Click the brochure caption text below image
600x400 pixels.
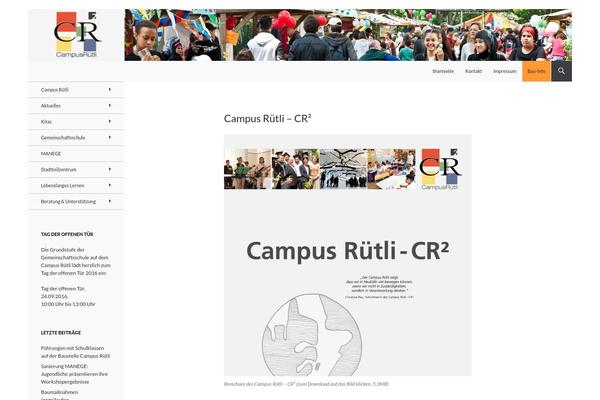coord(307,384)
